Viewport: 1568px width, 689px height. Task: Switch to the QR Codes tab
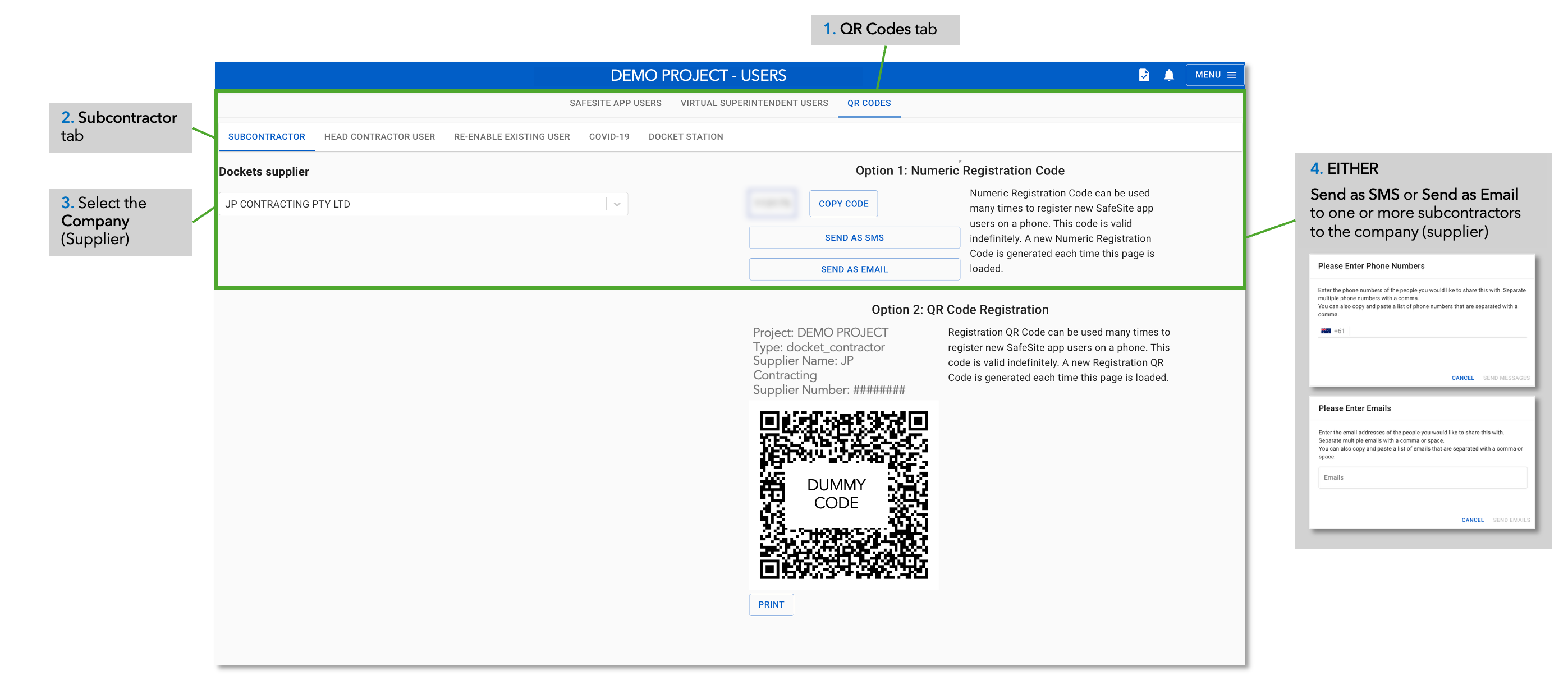coord(869,103)
